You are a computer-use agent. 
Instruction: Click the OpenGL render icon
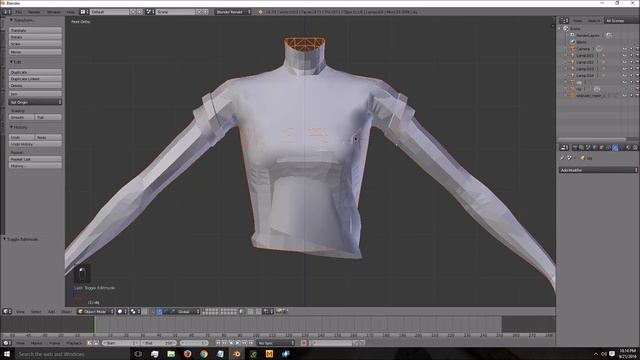(x=279, y=311)
